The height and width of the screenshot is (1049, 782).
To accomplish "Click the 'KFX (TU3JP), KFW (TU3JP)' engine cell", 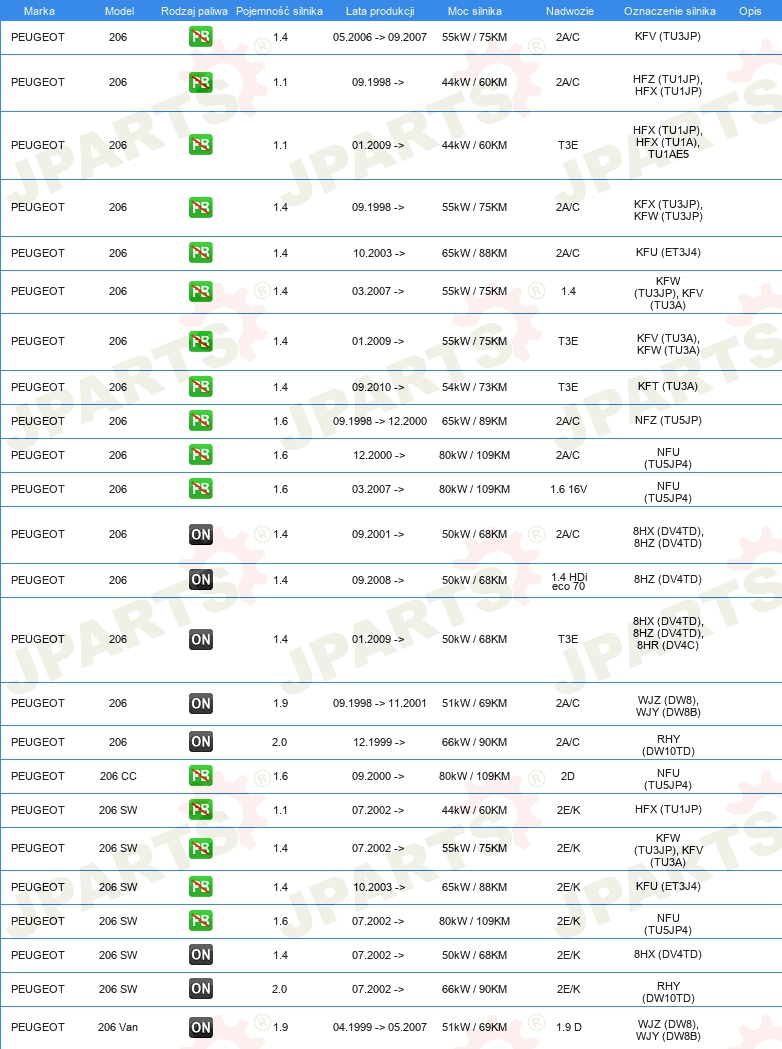I will click(668, 210).
